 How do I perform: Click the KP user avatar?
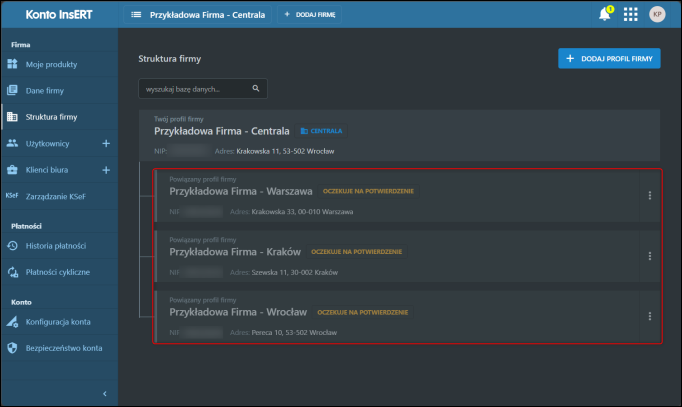click(x=657, y=15)
